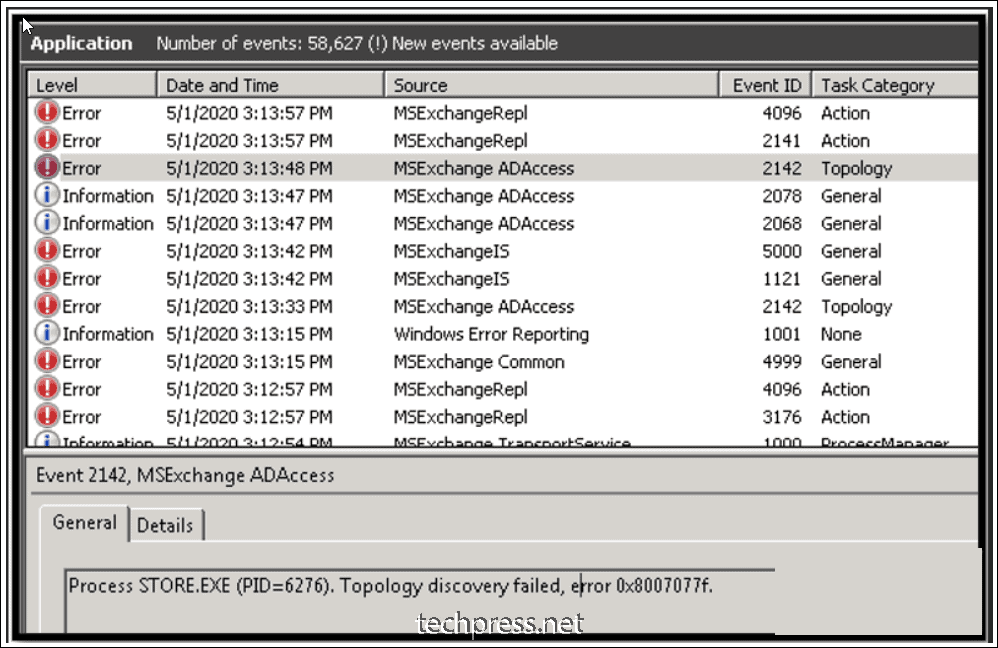
Task: Switch to the General tab
Action: coord(85,523)
